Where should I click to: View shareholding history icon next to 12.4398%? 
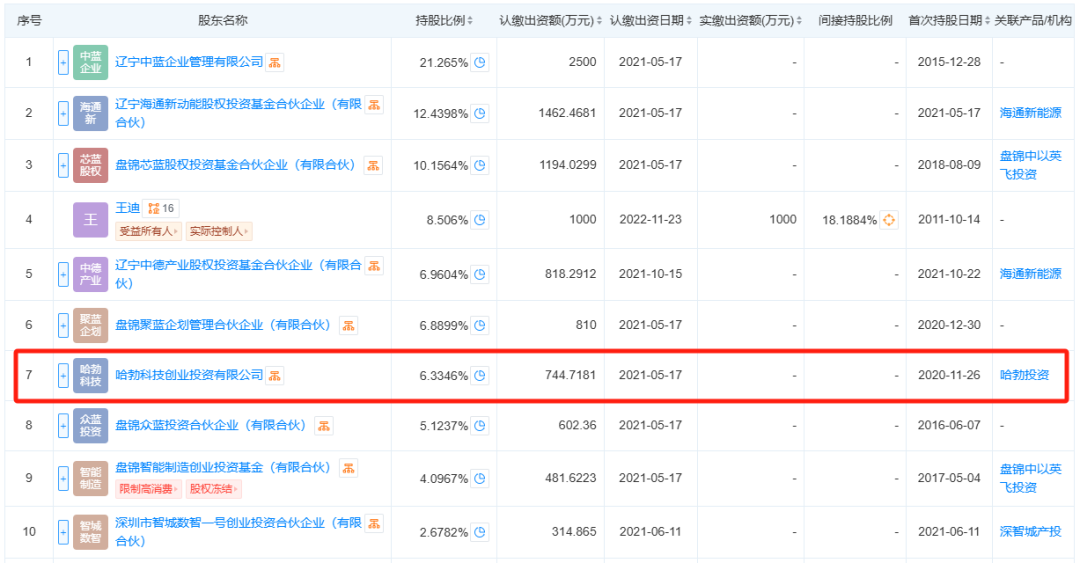[x=480, y=113]
